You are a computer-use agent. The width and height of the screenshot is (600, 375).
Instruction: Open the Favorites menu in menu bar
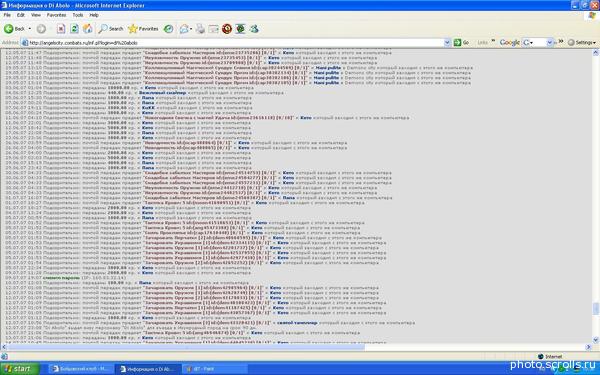point(56,15)
